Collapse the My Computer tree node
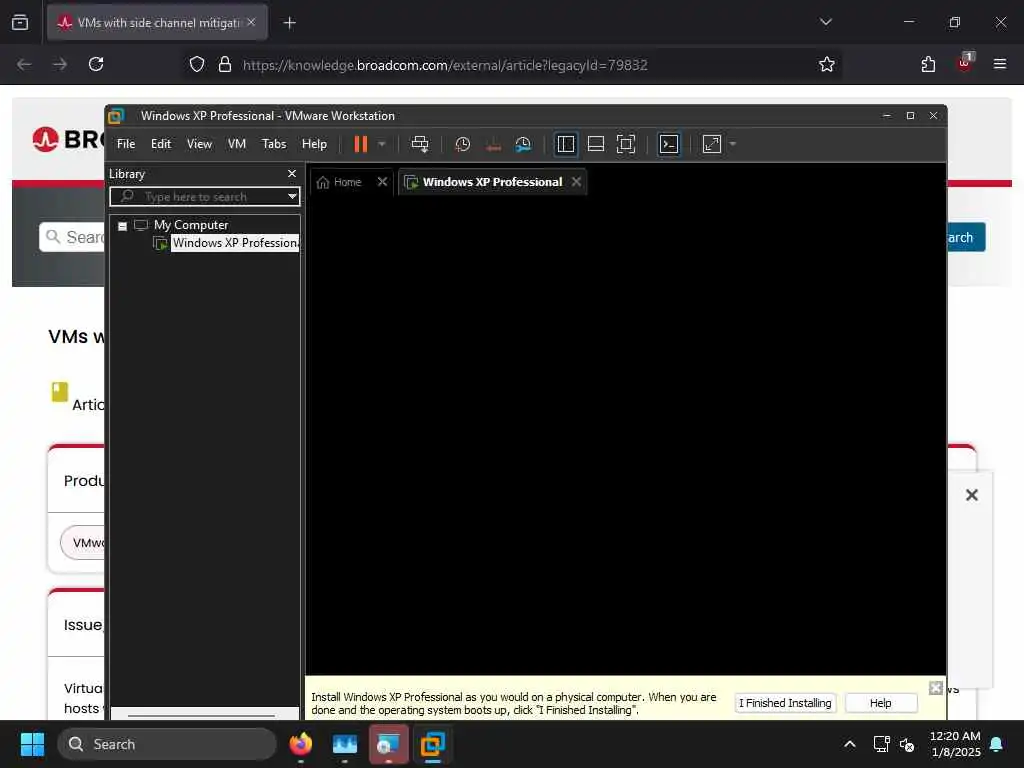This screenshot has width=1024, height=768. click(x=122, y=226)
